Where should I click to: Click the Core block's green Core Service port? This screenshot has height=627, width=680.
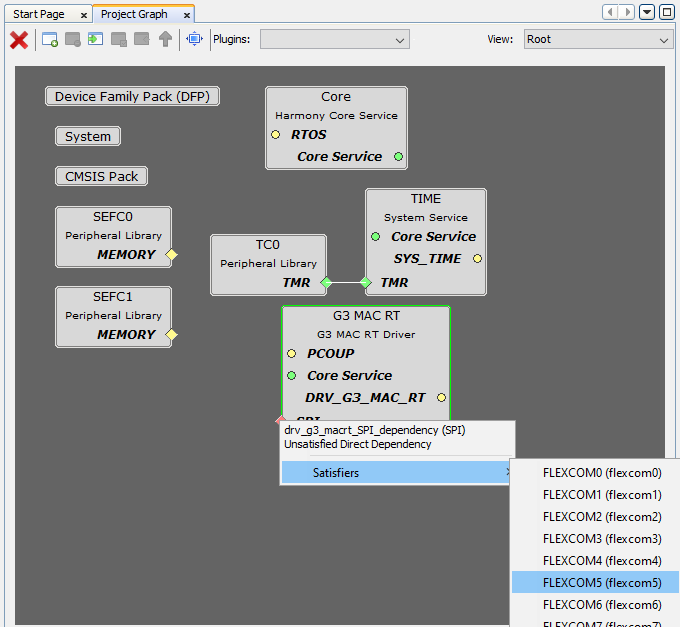coord(398,157)
